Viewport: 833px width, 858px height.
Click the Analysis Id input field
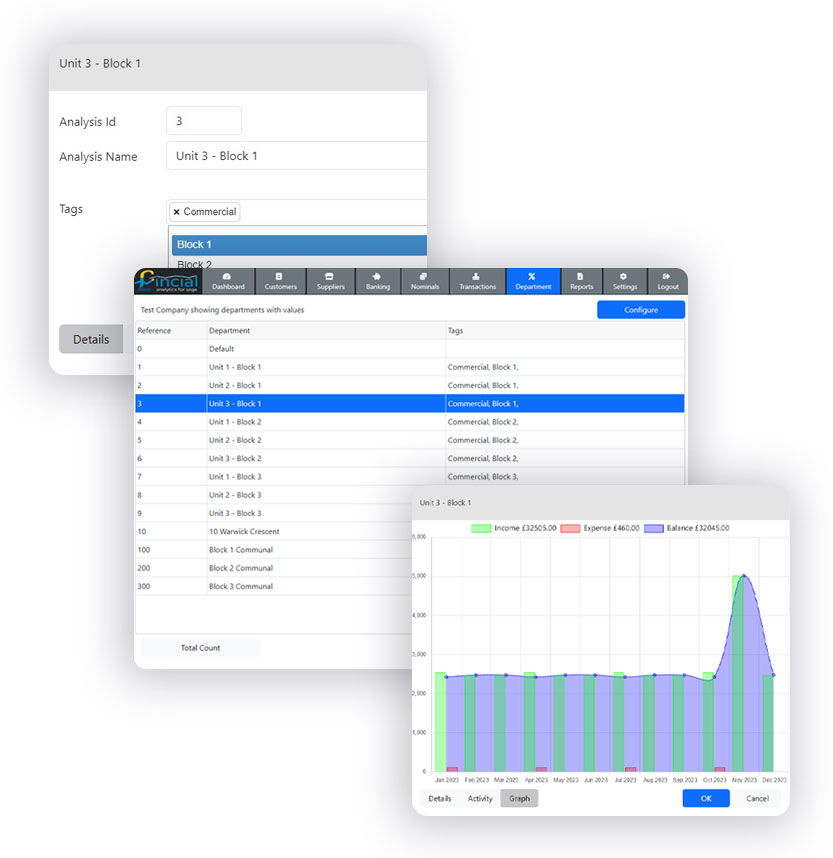204,121
